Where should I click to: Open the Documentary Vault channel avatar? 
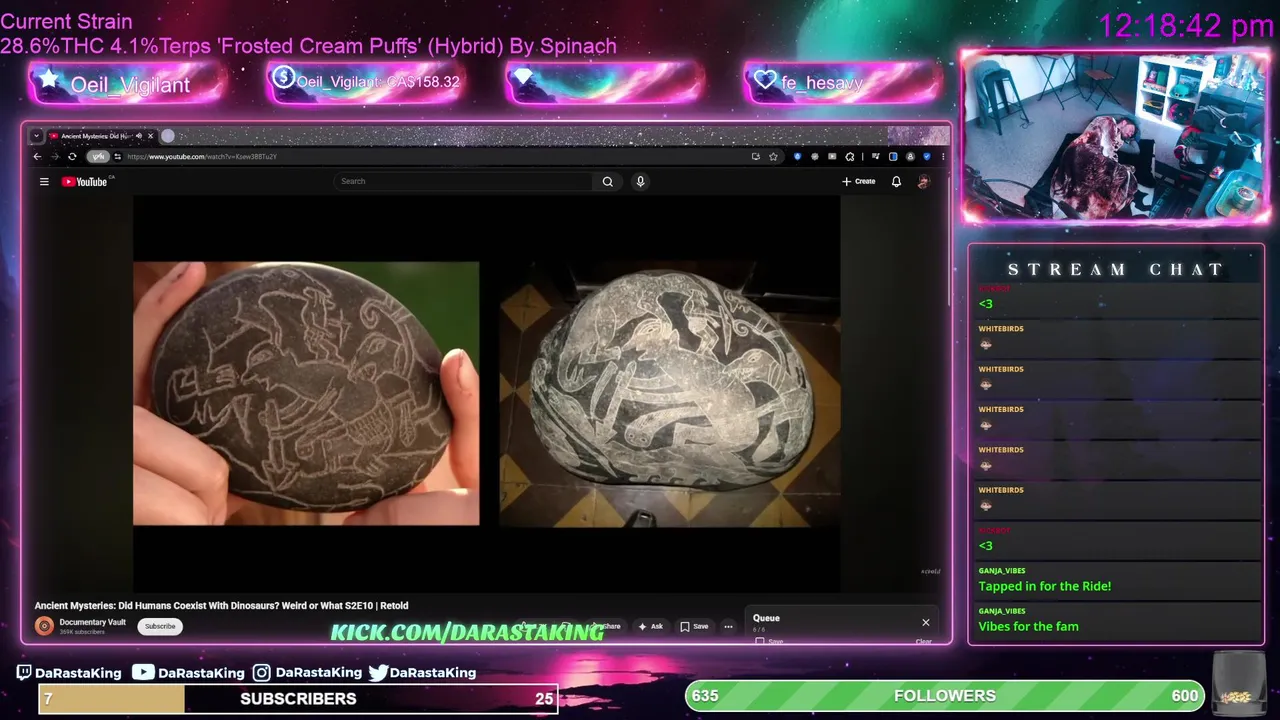pos(44,626)
